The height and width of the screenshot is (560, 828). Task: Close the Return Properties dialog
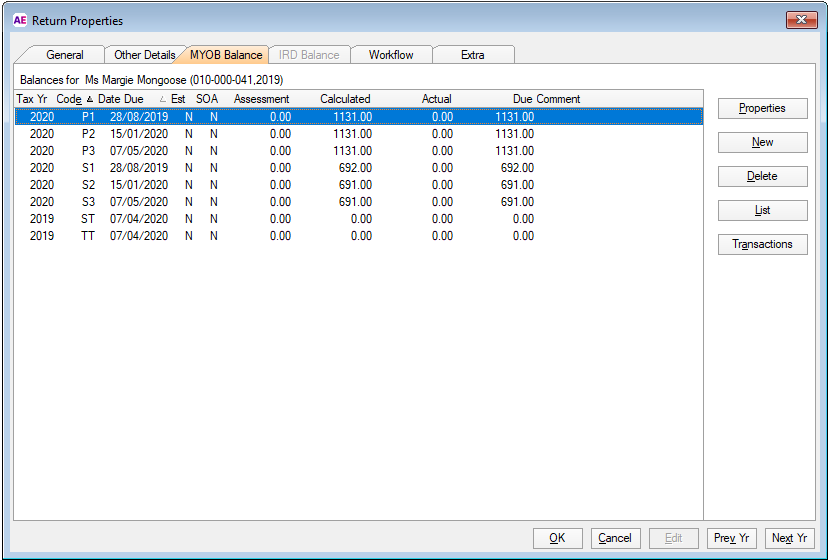tap(801, 20)
